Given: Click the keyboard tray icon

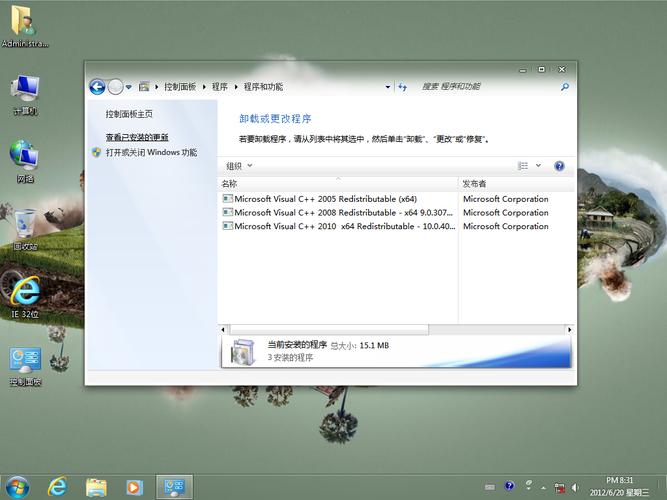Looking at the screenshot, I should pos(490,487).
